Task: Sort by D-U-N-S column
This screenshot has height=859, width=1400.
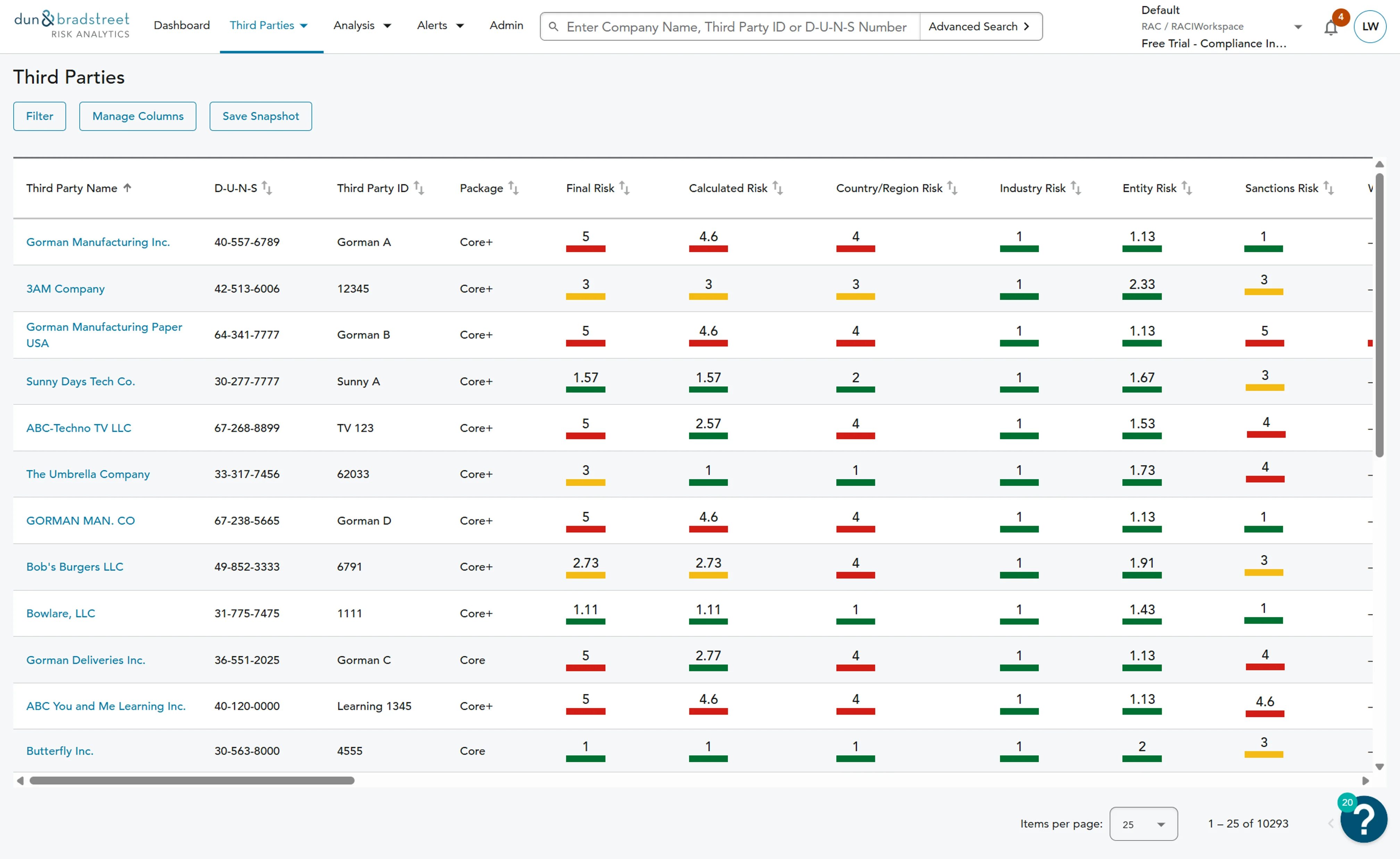Action: pyautogui.click(x=266, y=188)
